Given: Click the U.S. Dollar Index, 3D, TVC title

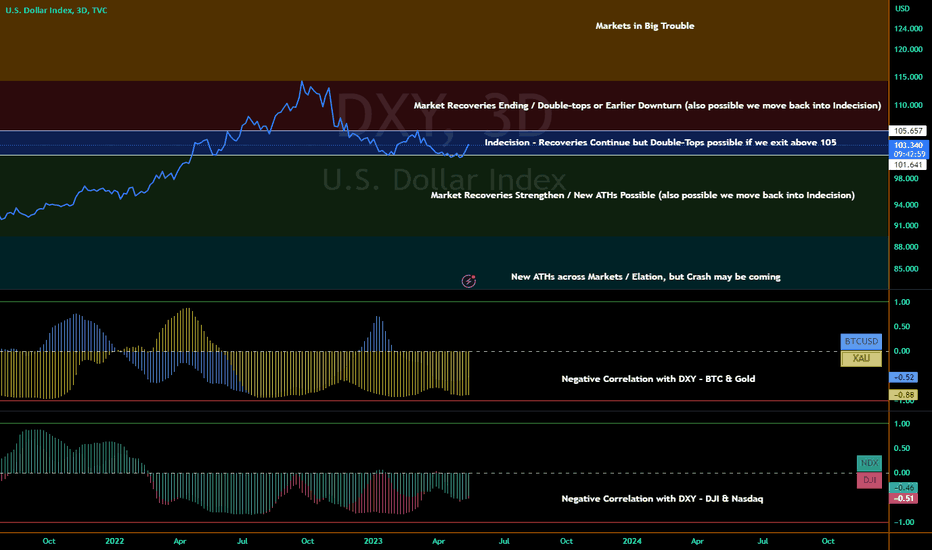Looking at the screenshot, I should 56,10.
